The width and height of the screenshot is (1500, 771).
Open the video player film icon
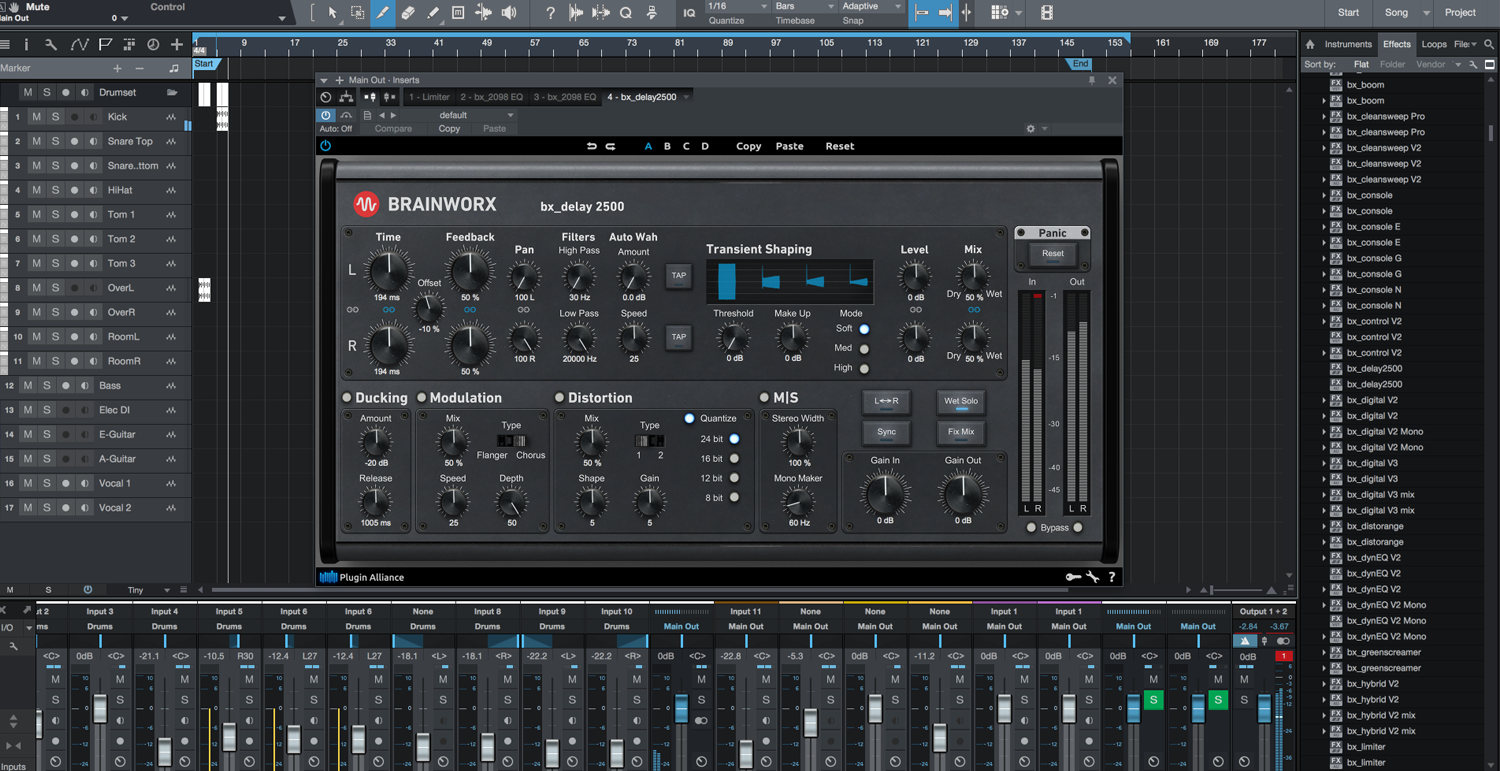(x=1047, y=13)
